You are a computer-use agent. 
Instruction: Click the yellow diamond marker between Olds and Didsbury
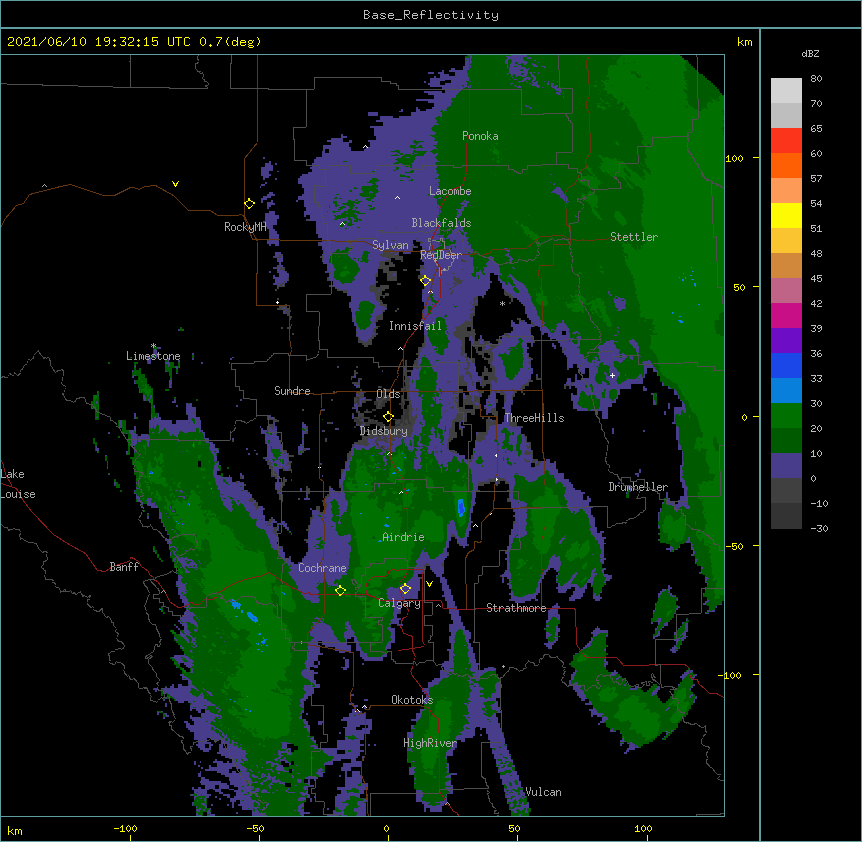click(x=389, y=417)
